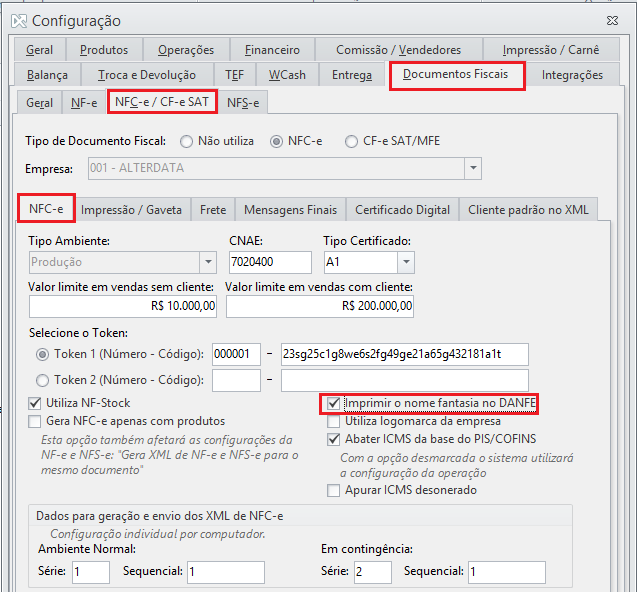The width and height of the screenshot is (637, 592).
Task: Go to the Financeiro tab
Action: (272, 50)
